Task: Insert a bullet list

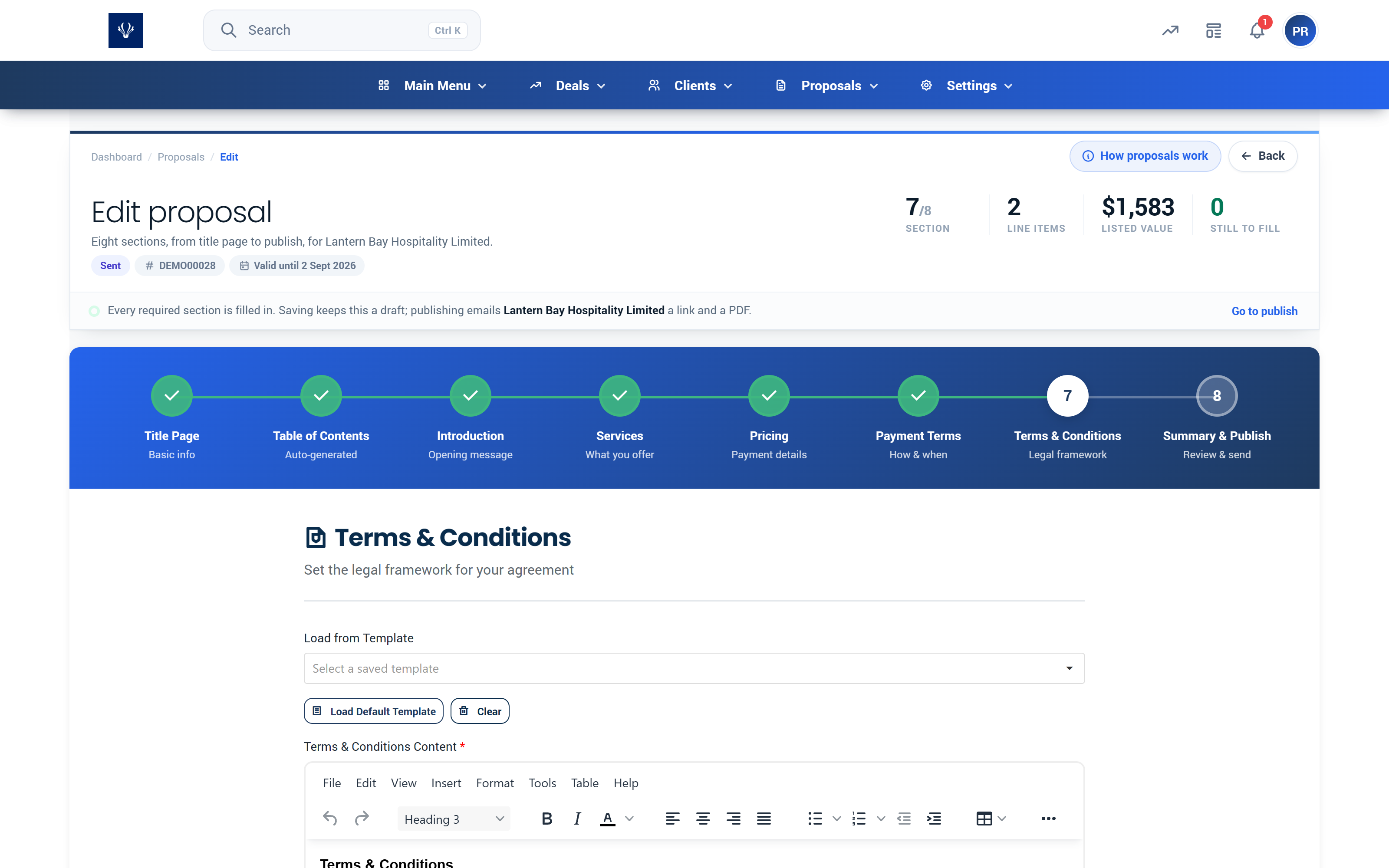Action: point(815,819)
